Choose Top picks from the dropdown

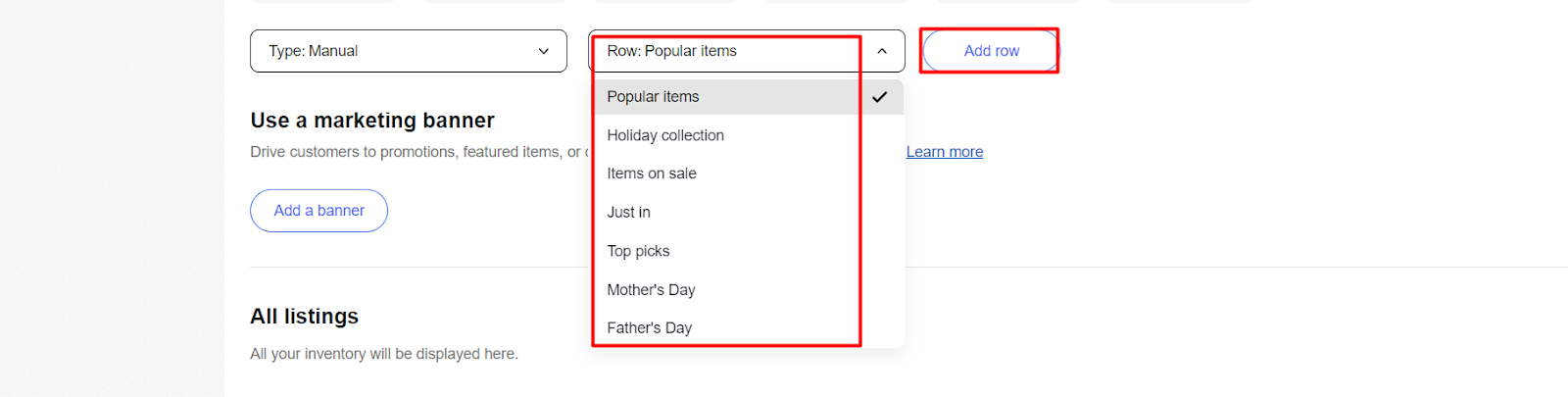coord(638,251)
